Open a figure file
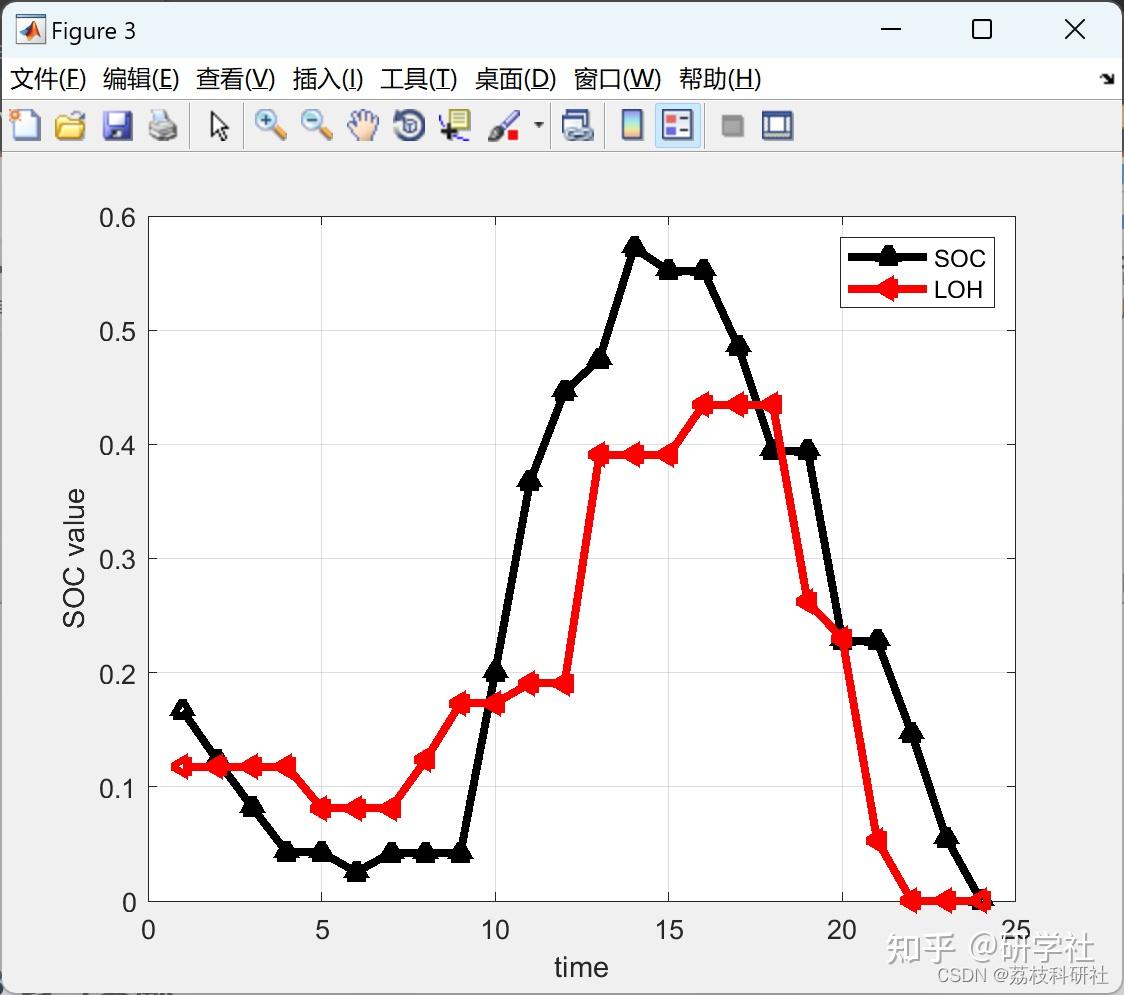Viewport: 1124px width, 995px height. coord(70,125)
